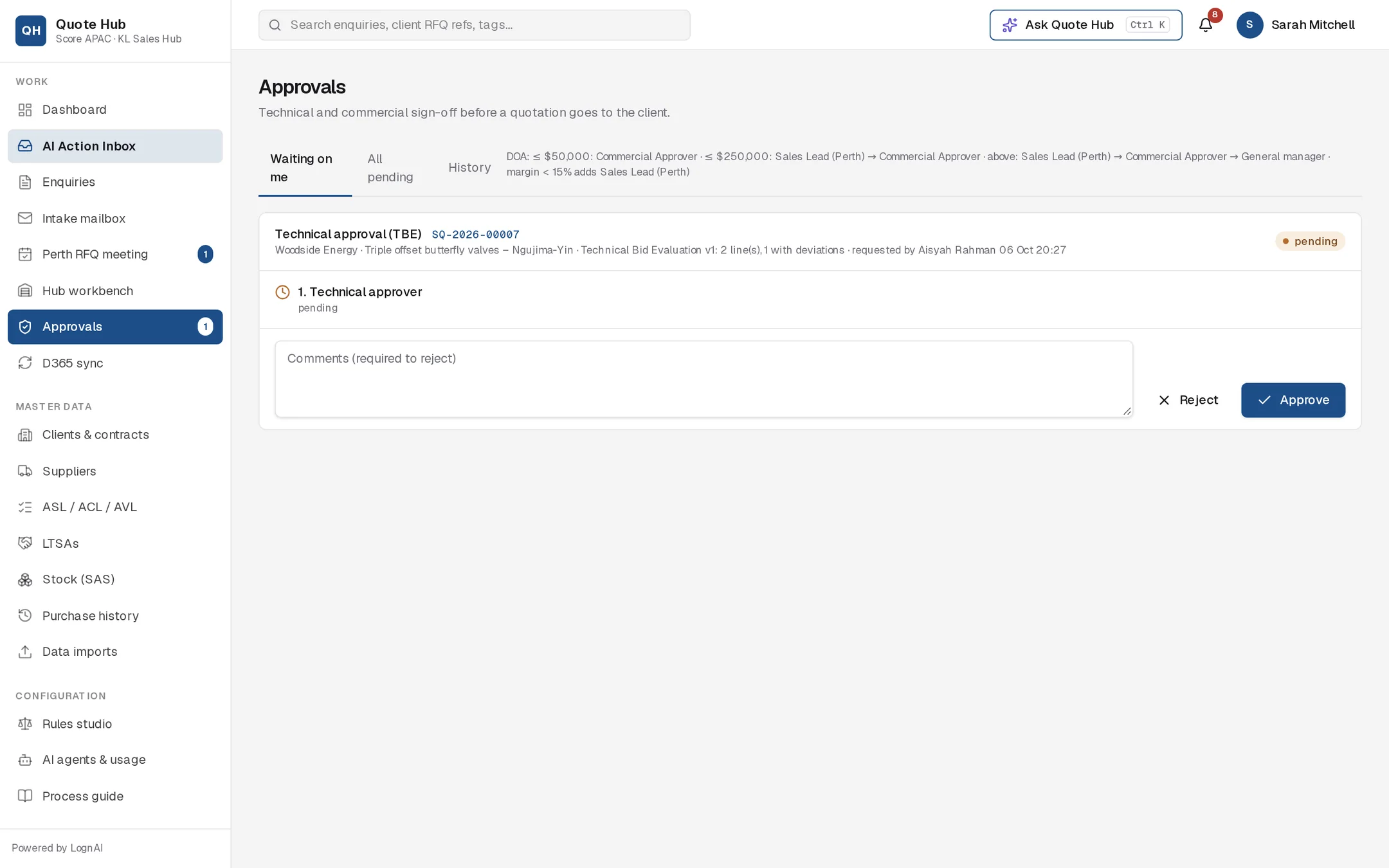Click into the Comments text area
1389x868 pixels.
[704, 379]
